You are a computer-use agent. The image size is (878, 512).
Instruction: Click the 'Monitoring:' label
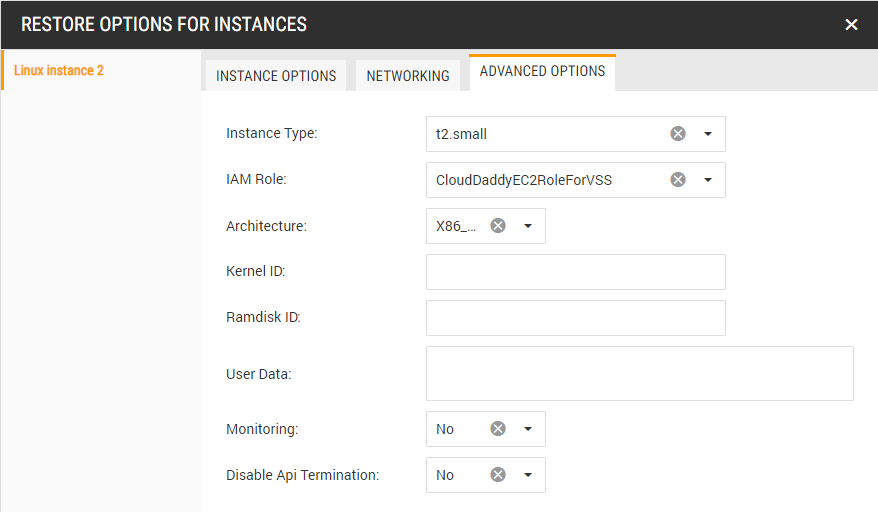coord(262,429)
